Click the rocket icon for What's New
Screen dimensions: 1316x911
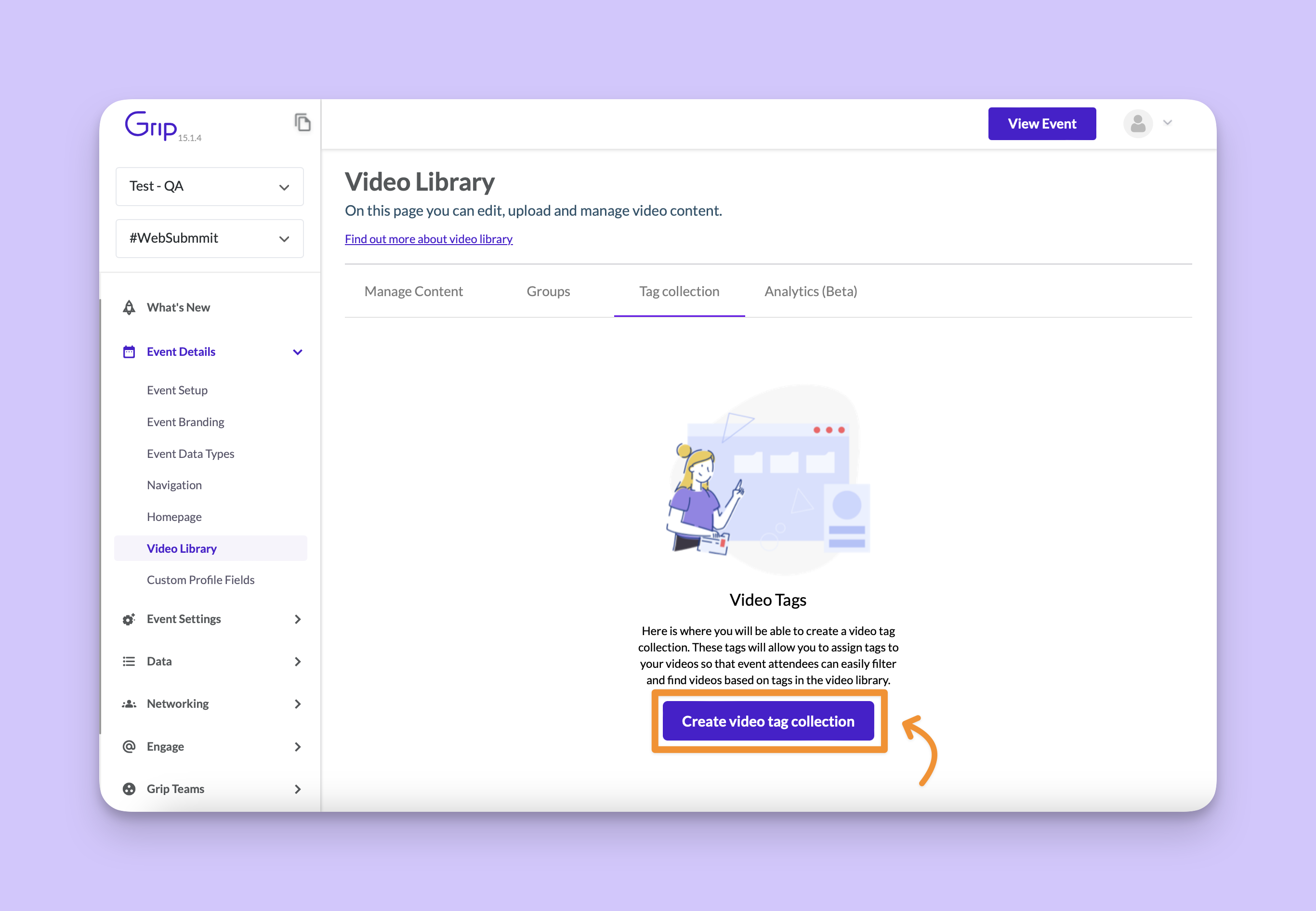tap(129, 307)
